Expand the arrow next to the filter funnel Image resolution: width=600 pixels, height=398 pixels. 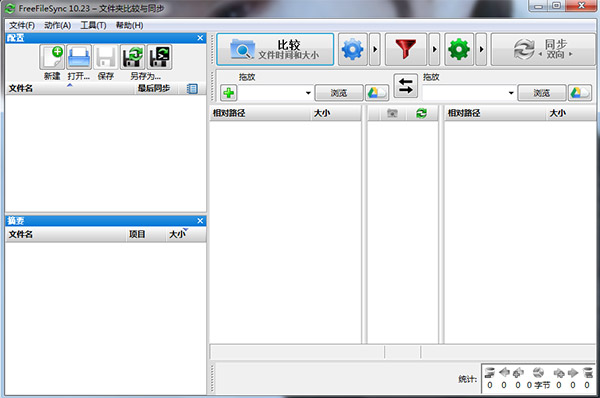tap(434, 49)
